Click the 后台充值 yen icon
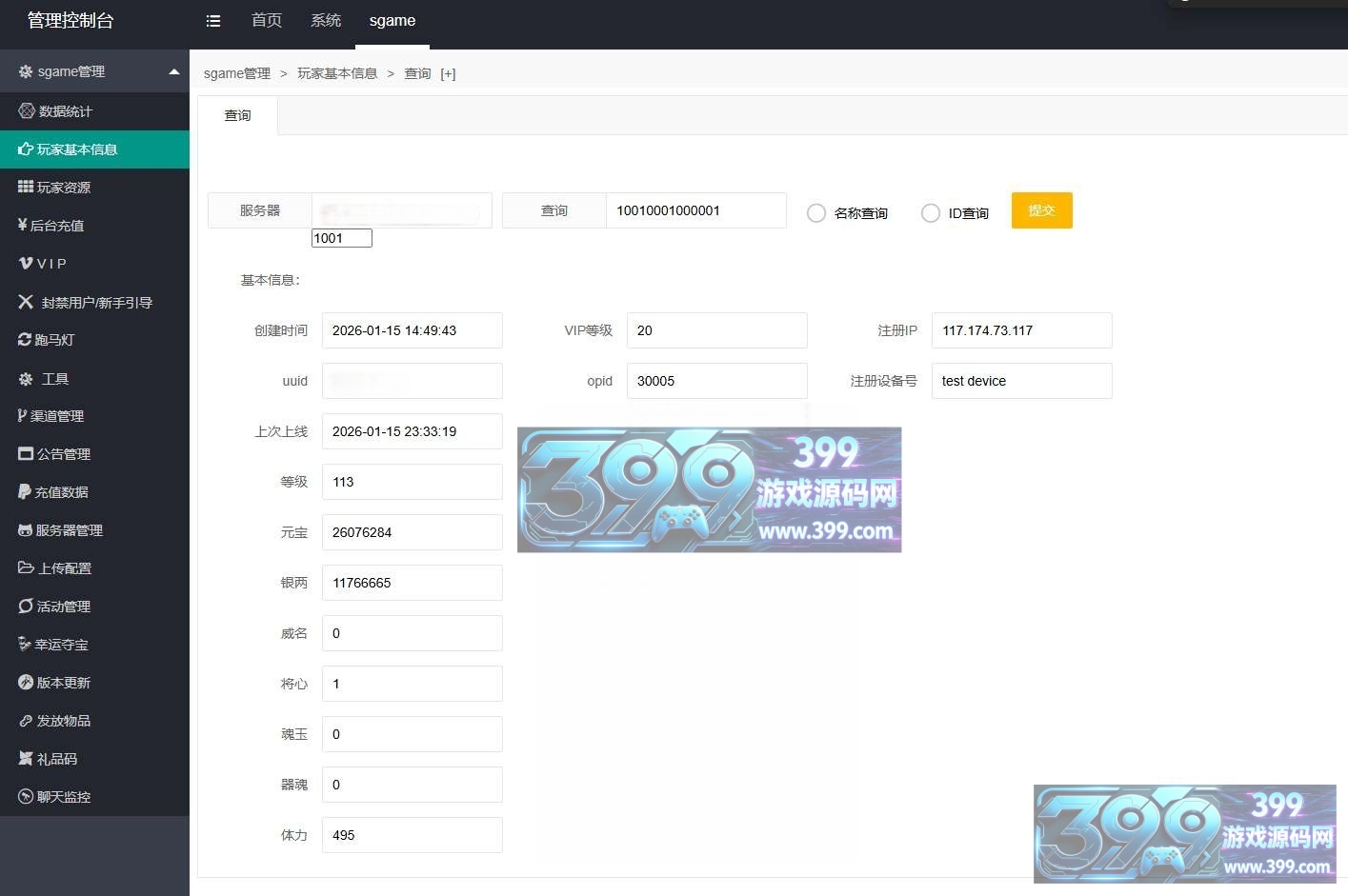1348x896 pixels. pos(22,226)
